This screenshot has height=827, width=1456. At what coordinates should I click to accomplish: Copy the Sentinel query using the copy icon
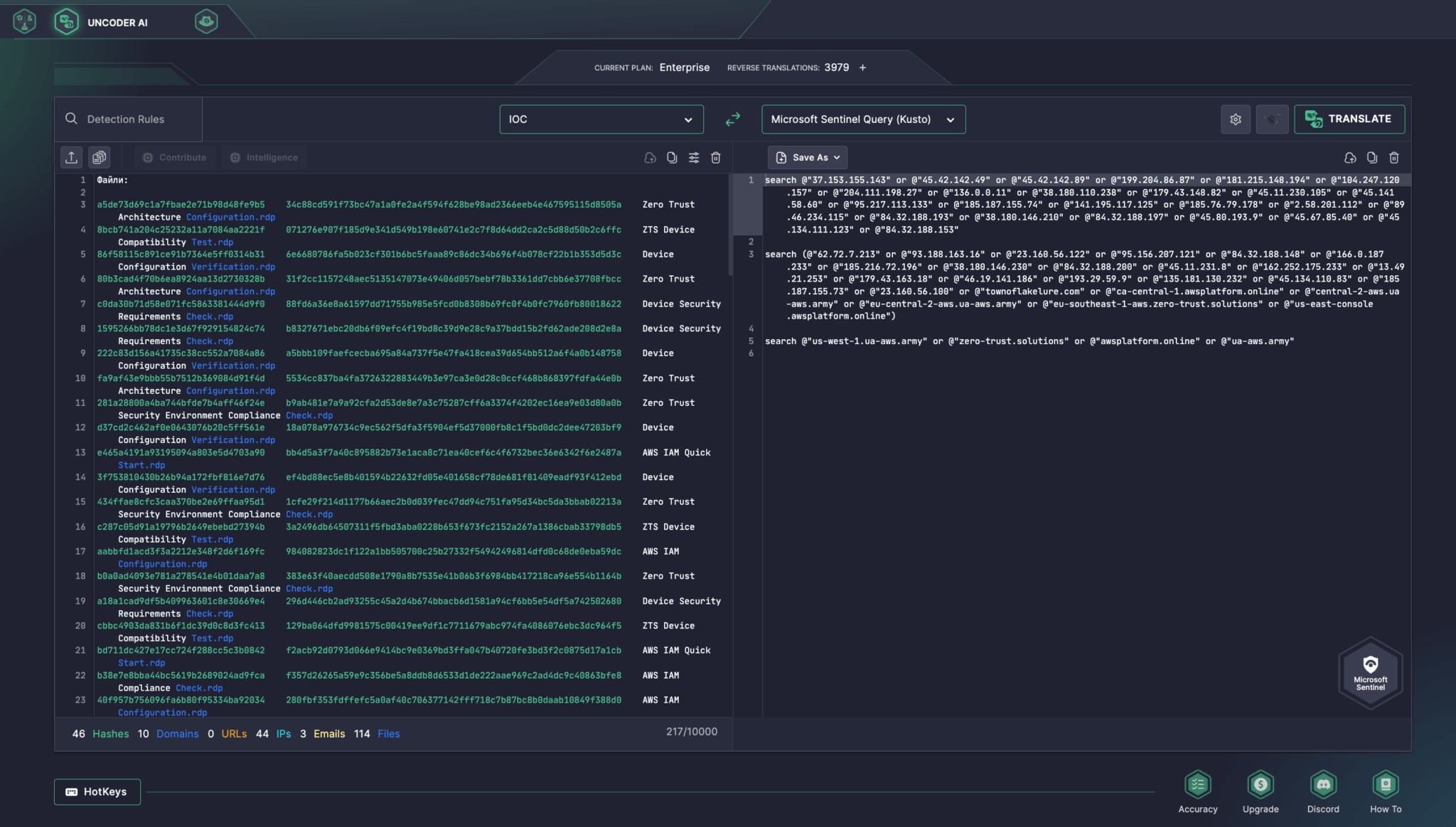click(1371, 157)
